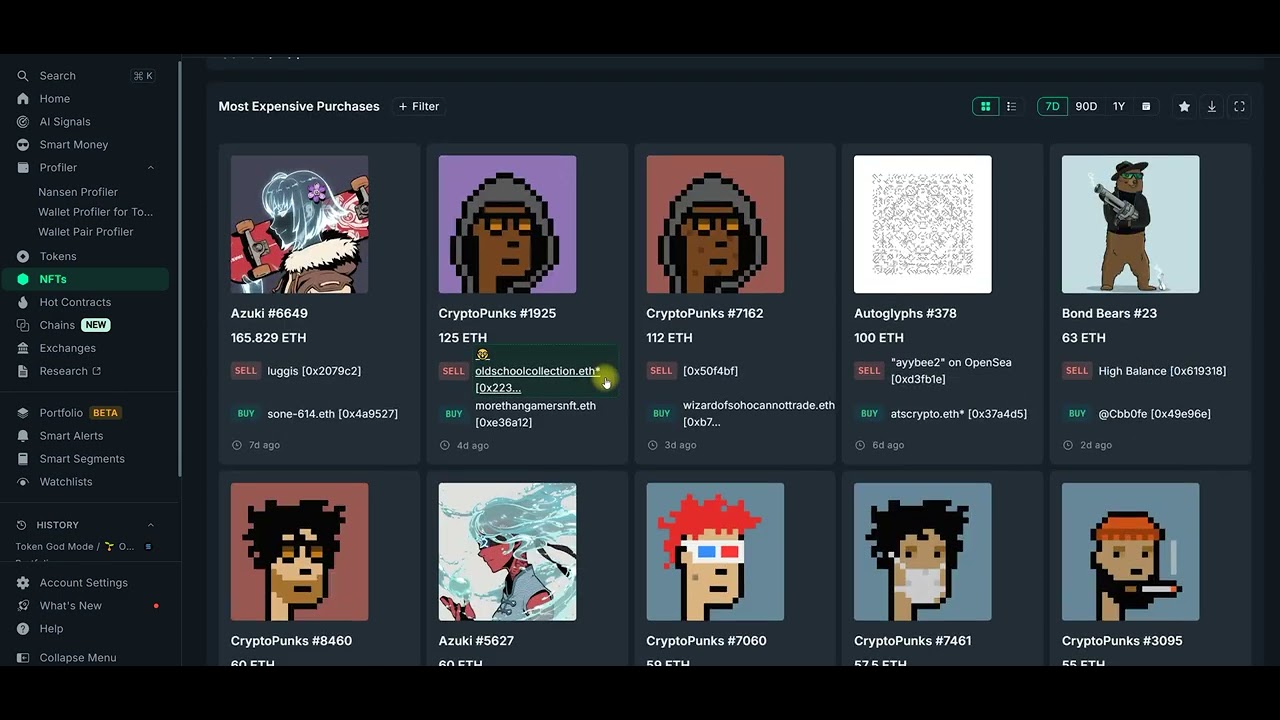This screenshot has width=1280, height=720.
Task: Click the Bond Bears #23 title
Action: pos(1109,313)
